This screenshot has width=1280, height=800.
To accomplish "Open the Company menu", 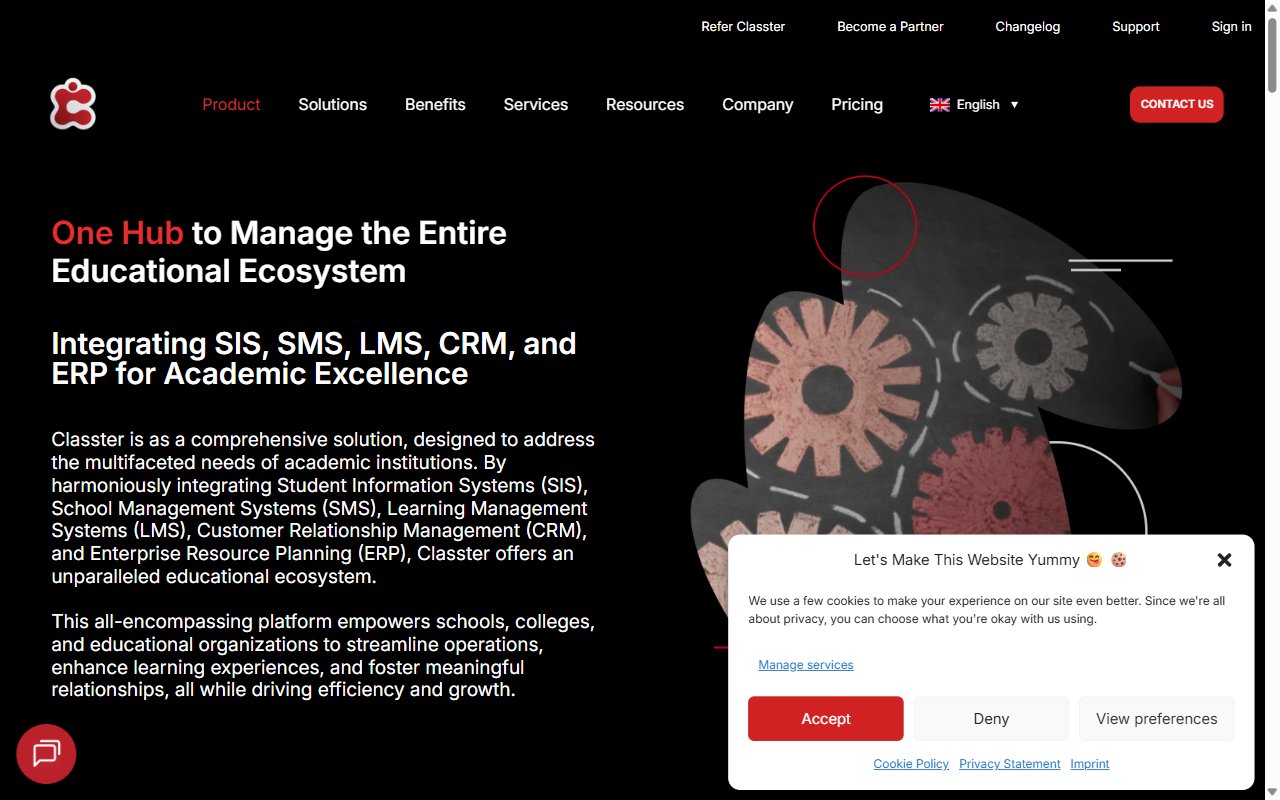I will click(757, 104).
